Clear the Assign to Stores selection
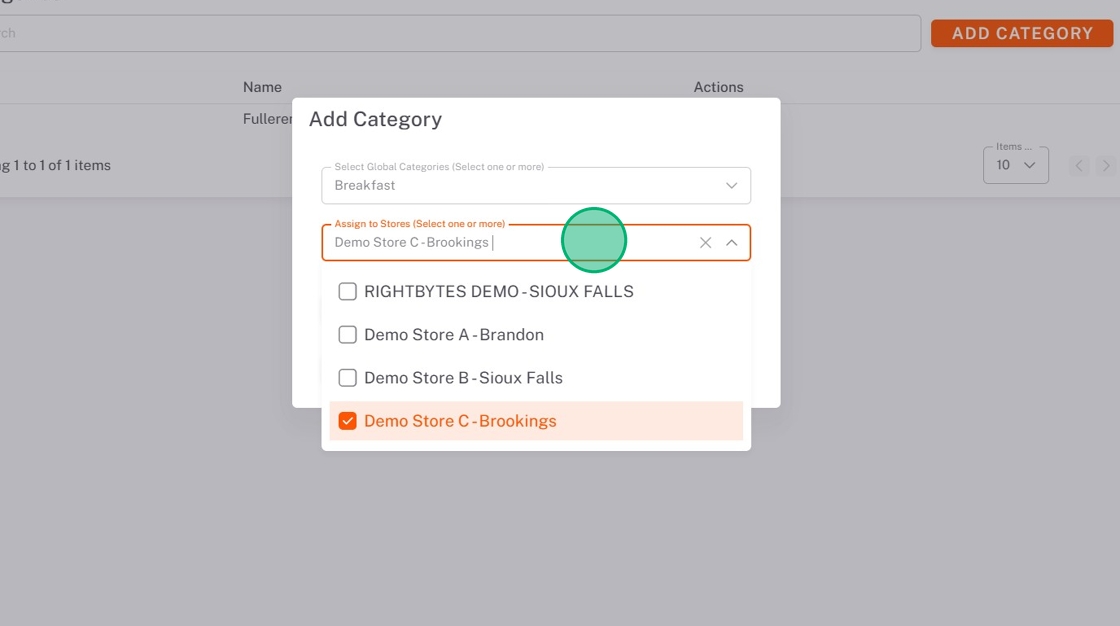1120x626 pixels. pos(705,243)
